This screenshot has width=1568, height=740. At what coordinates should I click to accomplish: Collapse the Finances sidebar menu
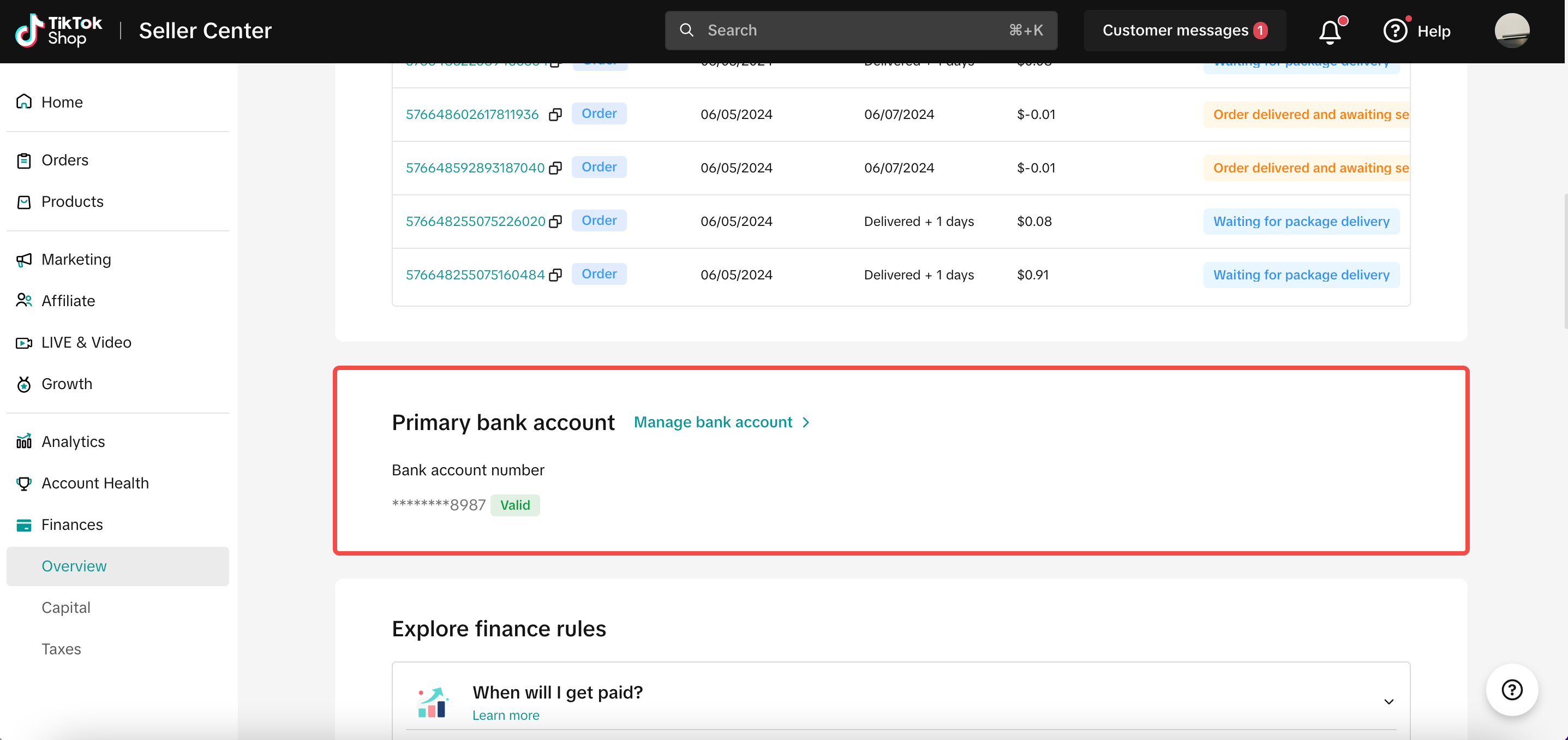[x=72, y=524]
